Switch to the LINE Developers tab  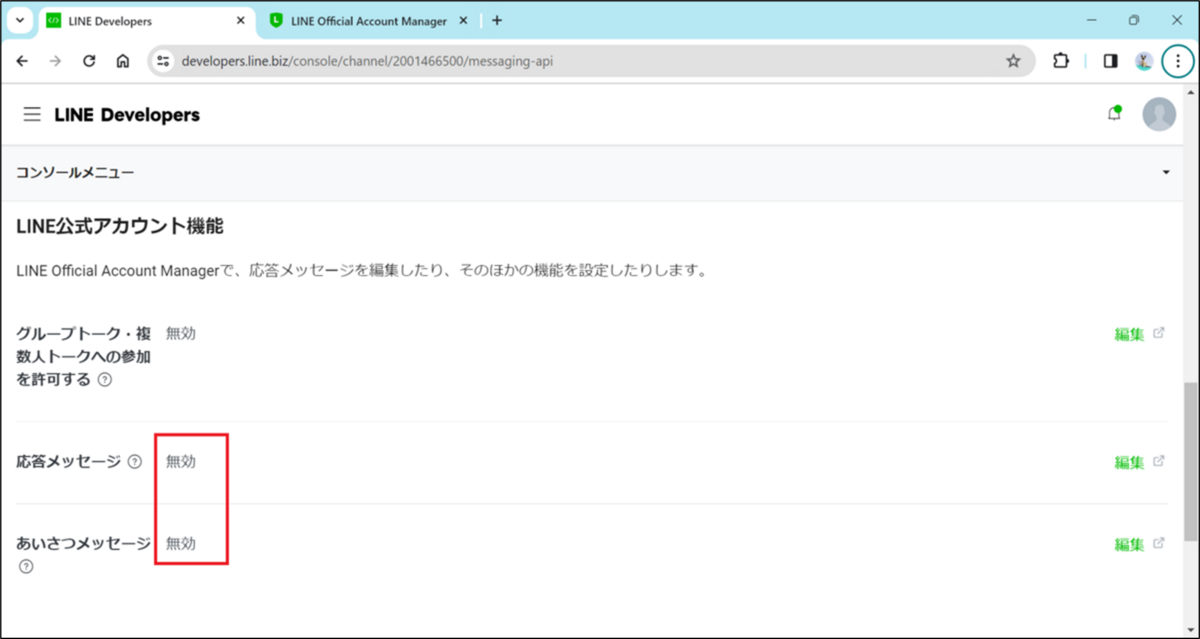[x=148, y=21]
